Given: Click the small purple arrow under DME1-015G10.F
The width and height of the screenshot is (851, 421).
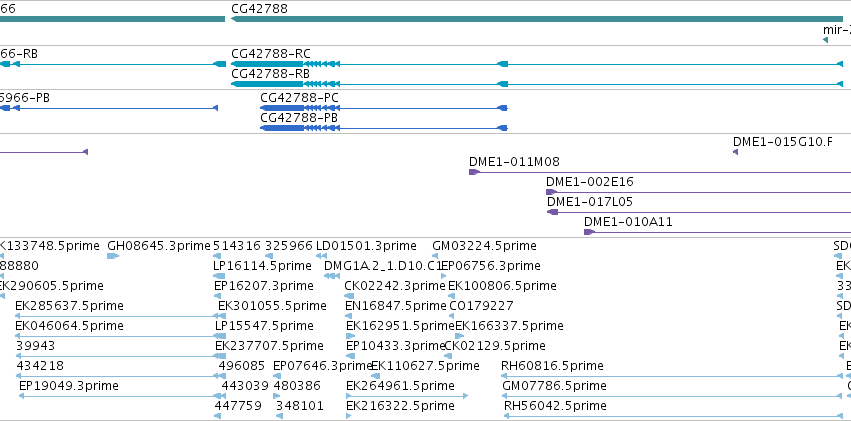Looking at the screenshot, I should [x=735, y=152].
